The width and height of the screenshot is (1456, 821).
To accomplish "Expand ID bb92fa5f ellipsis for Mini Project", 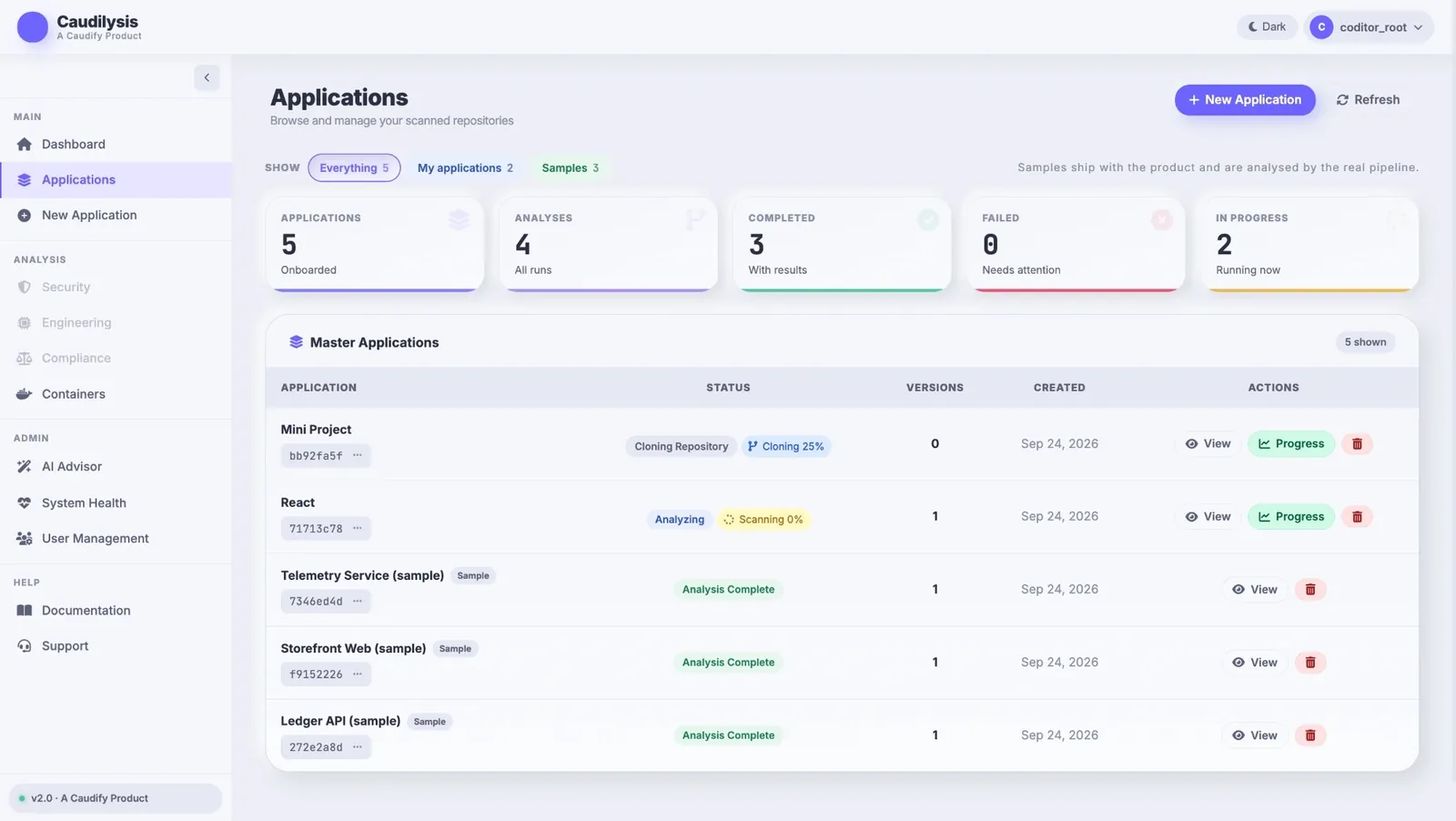I will pyautogui.click(x=358, y=455).
